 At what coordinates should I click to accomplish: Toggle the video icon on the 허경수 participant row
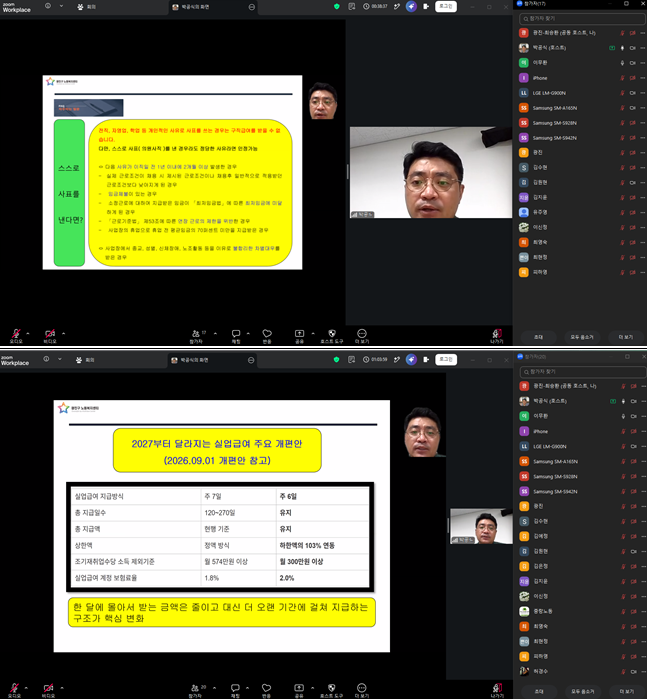click(633, 671)
